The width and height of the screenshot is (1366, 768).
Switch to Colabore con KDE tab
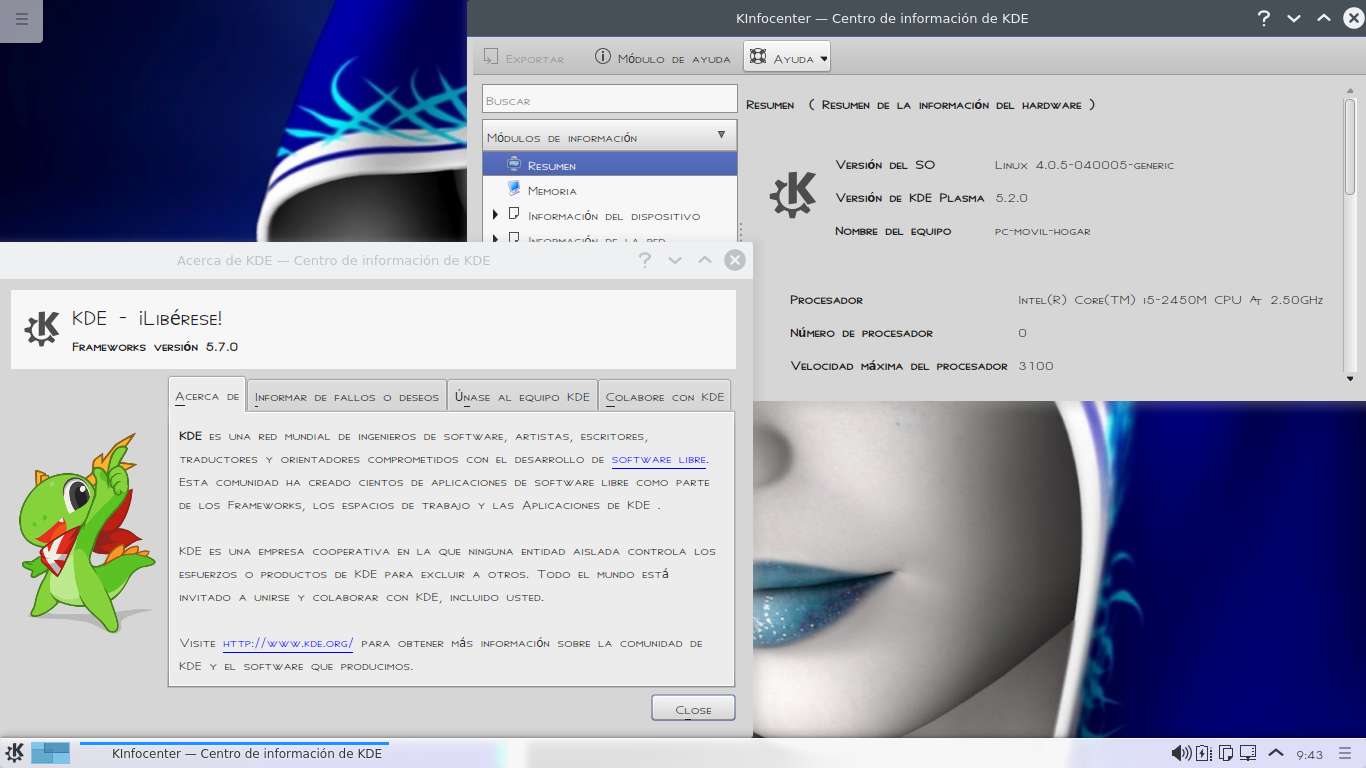[x=664, y=397]
